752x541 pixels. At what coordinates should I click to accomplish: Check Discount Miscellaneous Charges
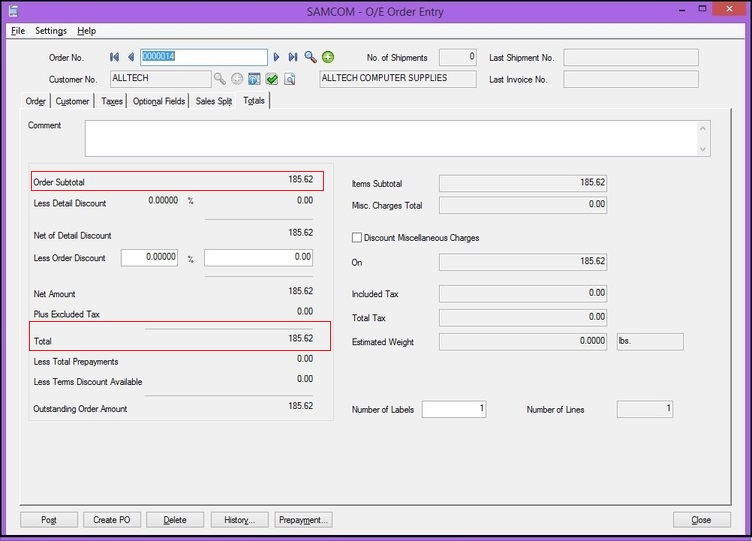tap(357, 237)
